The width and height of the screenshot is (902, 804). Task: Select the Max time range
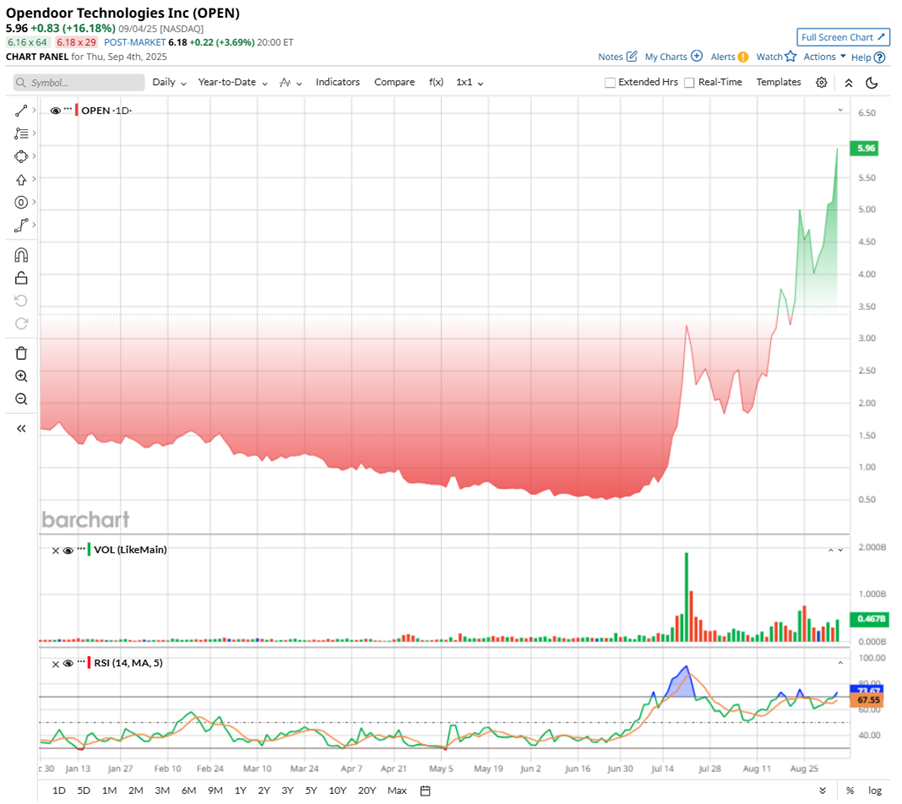(397, 791)
